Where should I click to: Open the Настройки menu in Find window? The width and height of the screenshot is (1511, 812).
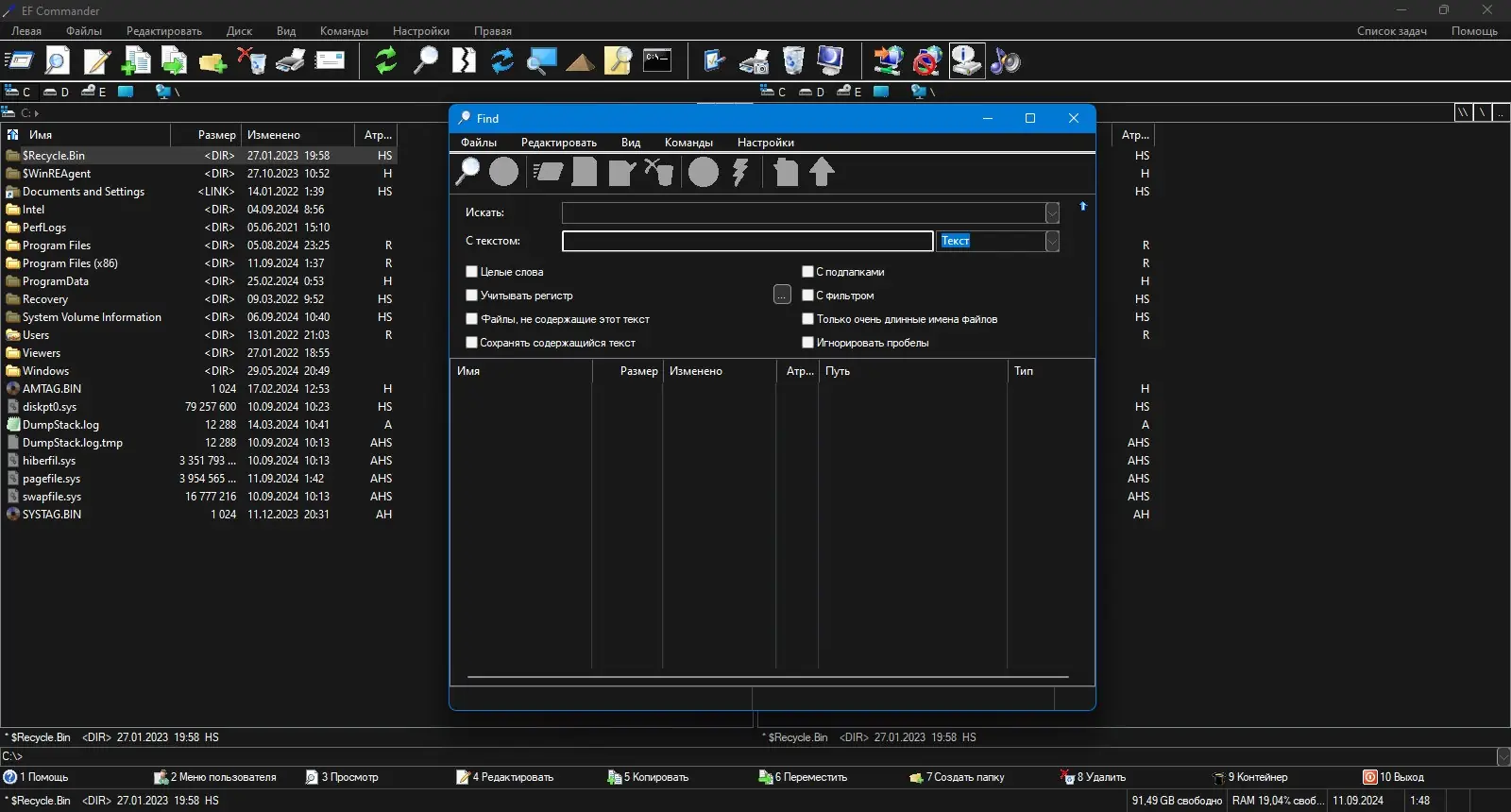click(x=766, y=143)
